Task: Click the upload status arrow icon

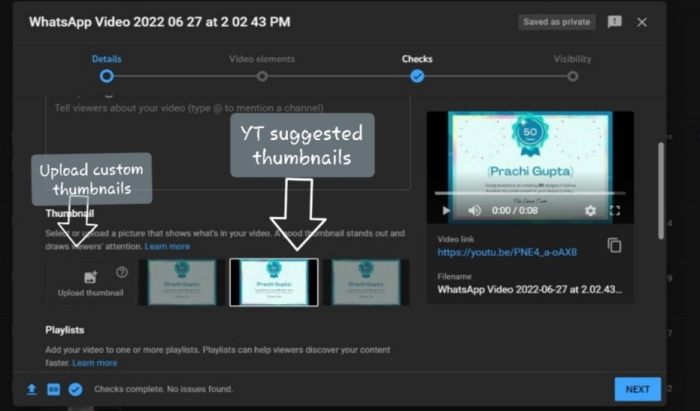Action: click(32, 389)
